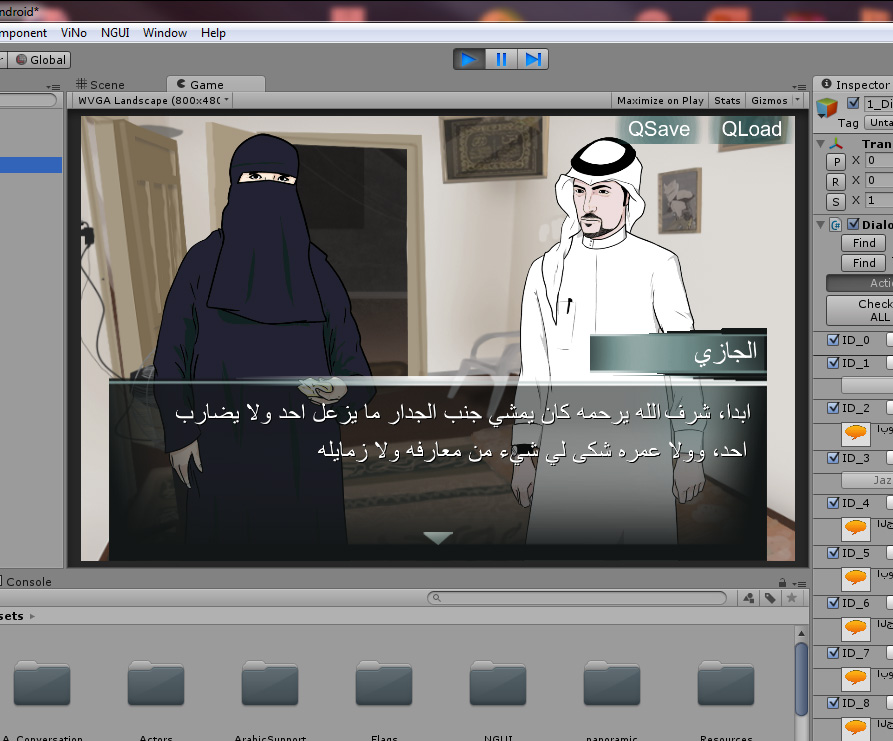Open the Help menu
This screenshot has height=741, width=893.
(x=214, y=33)
